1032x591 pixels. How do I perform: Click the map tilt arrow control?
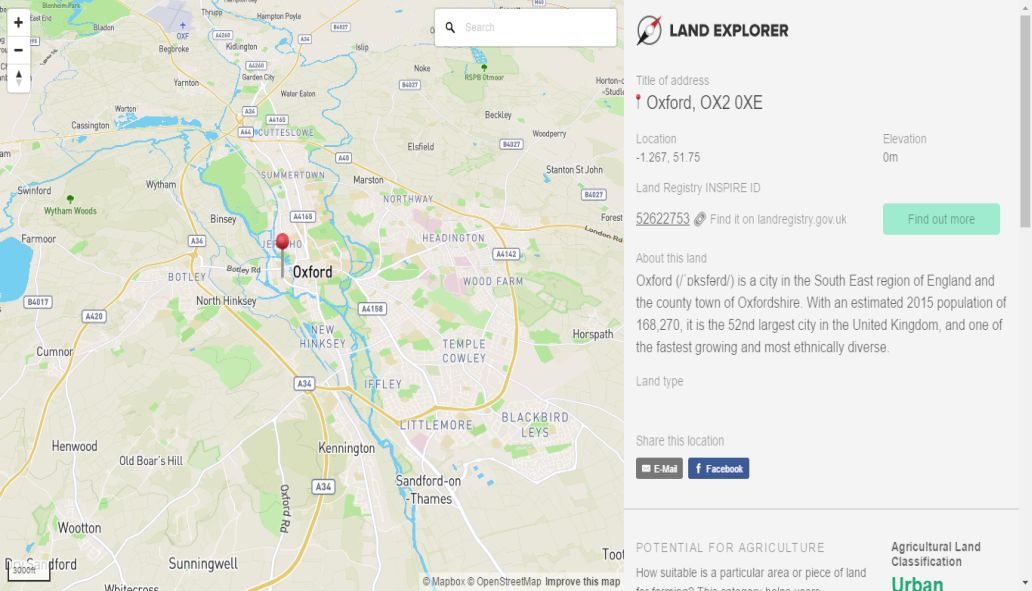[x=18, y=76]
